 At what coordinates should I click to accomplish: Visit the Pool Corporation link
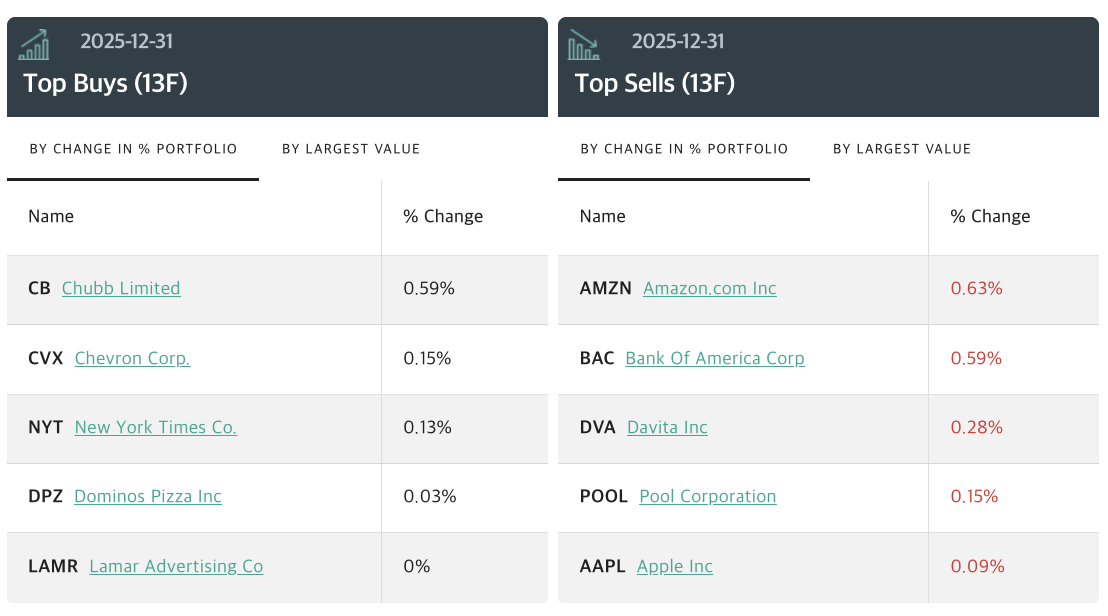[708, 496]
